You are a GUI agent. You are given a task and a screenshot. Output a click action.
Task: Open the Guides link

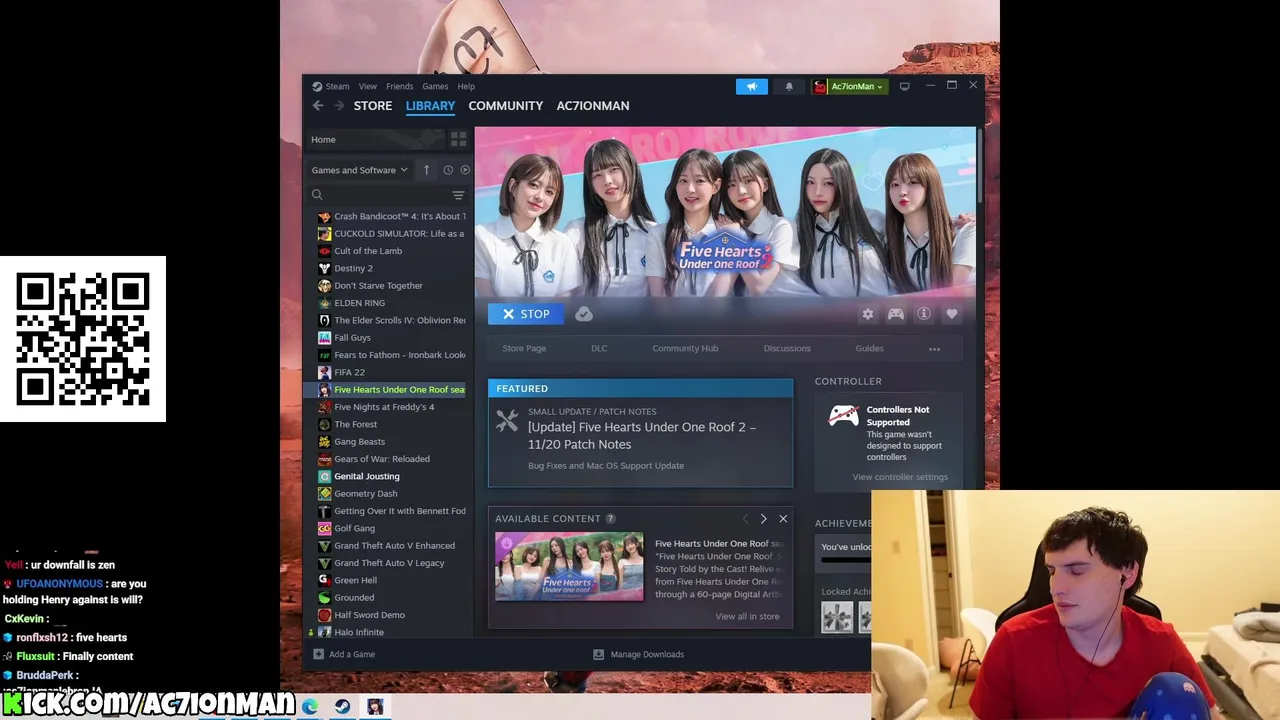(x=869, y=348)
